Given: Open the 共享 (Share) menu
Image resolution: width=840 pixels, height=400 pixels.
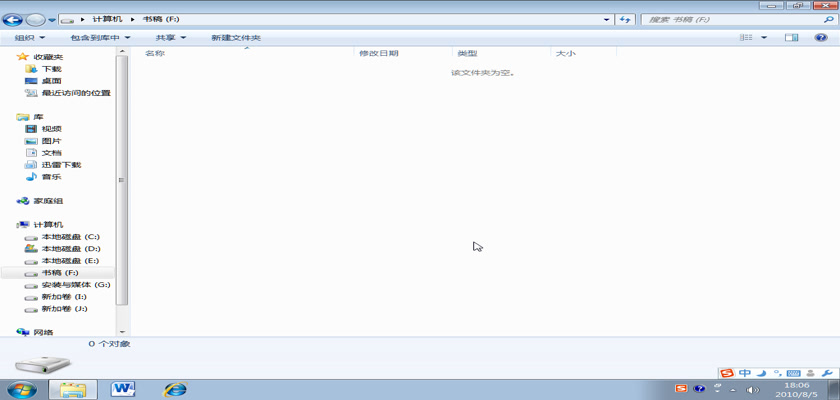Looking at the screenshot, I should click(169, 38).
